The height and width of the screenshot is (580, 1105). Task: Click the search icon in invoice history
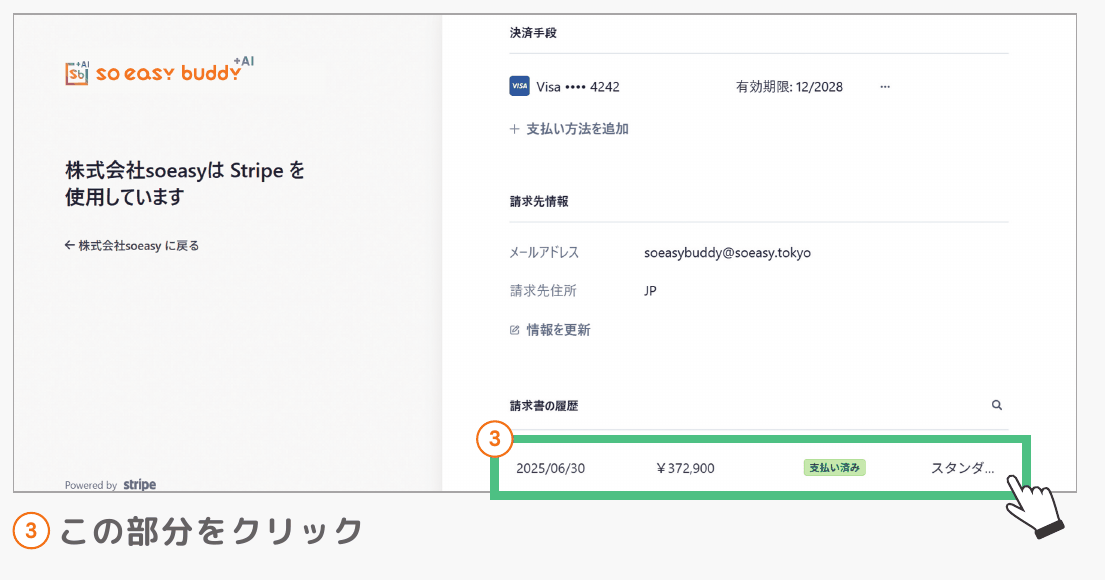pos(996,405)
